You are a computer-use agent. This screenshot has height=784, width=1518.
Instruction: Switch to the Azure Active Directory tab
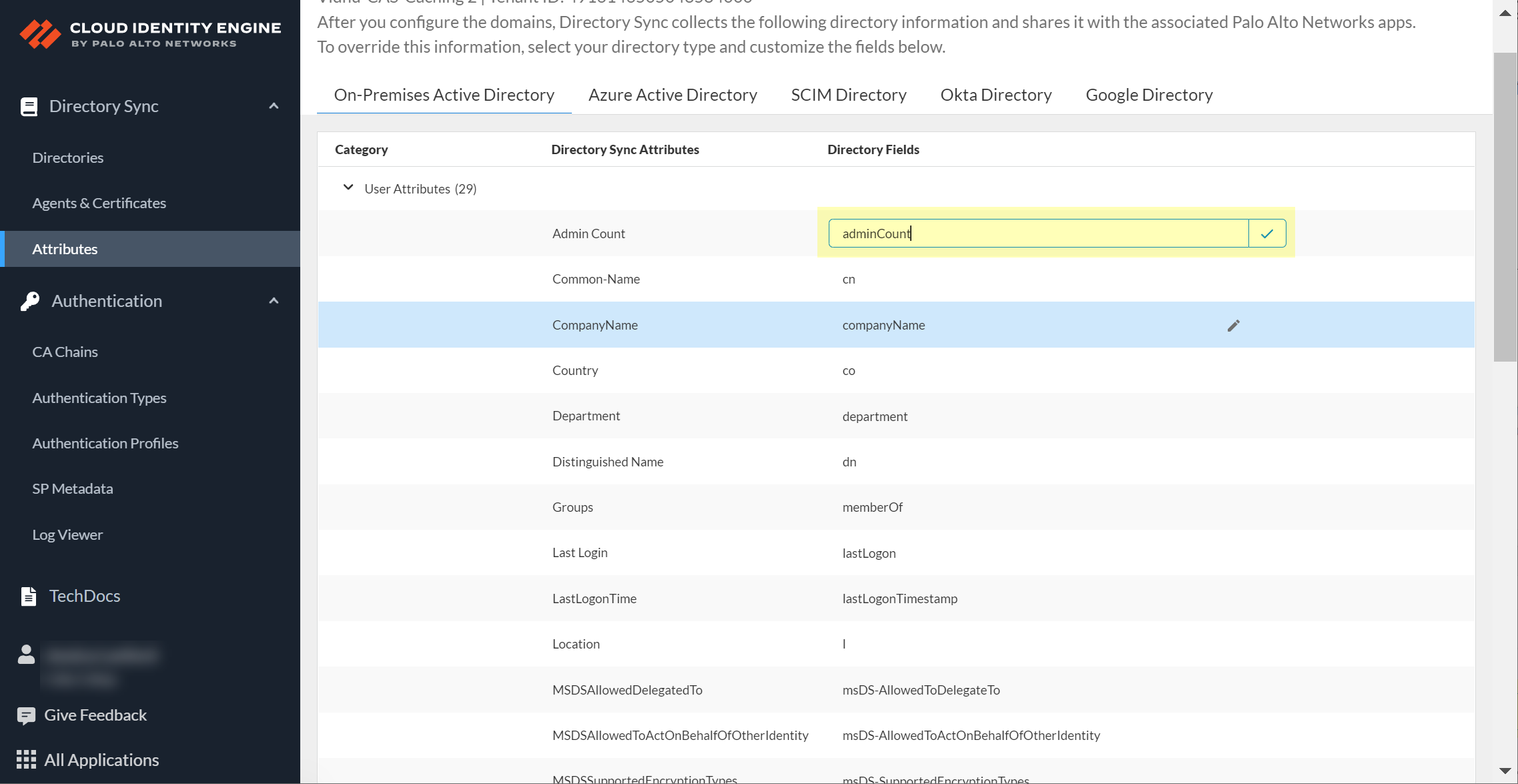coord(672,95)
